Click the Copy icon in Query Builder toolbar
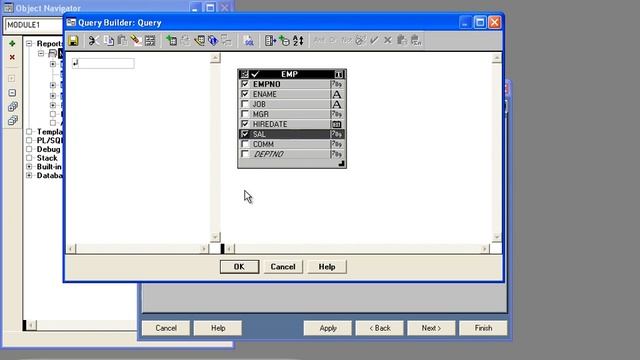 [109, 40]
